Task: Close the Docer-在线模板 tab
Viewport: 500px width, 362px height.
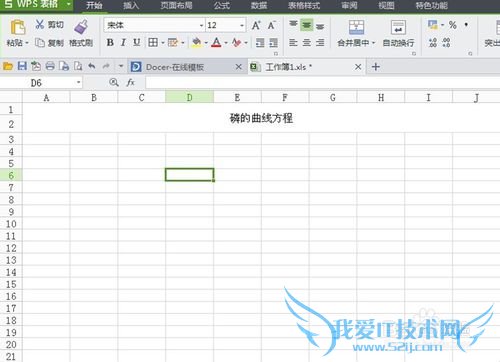Action: tap(238, 67)
